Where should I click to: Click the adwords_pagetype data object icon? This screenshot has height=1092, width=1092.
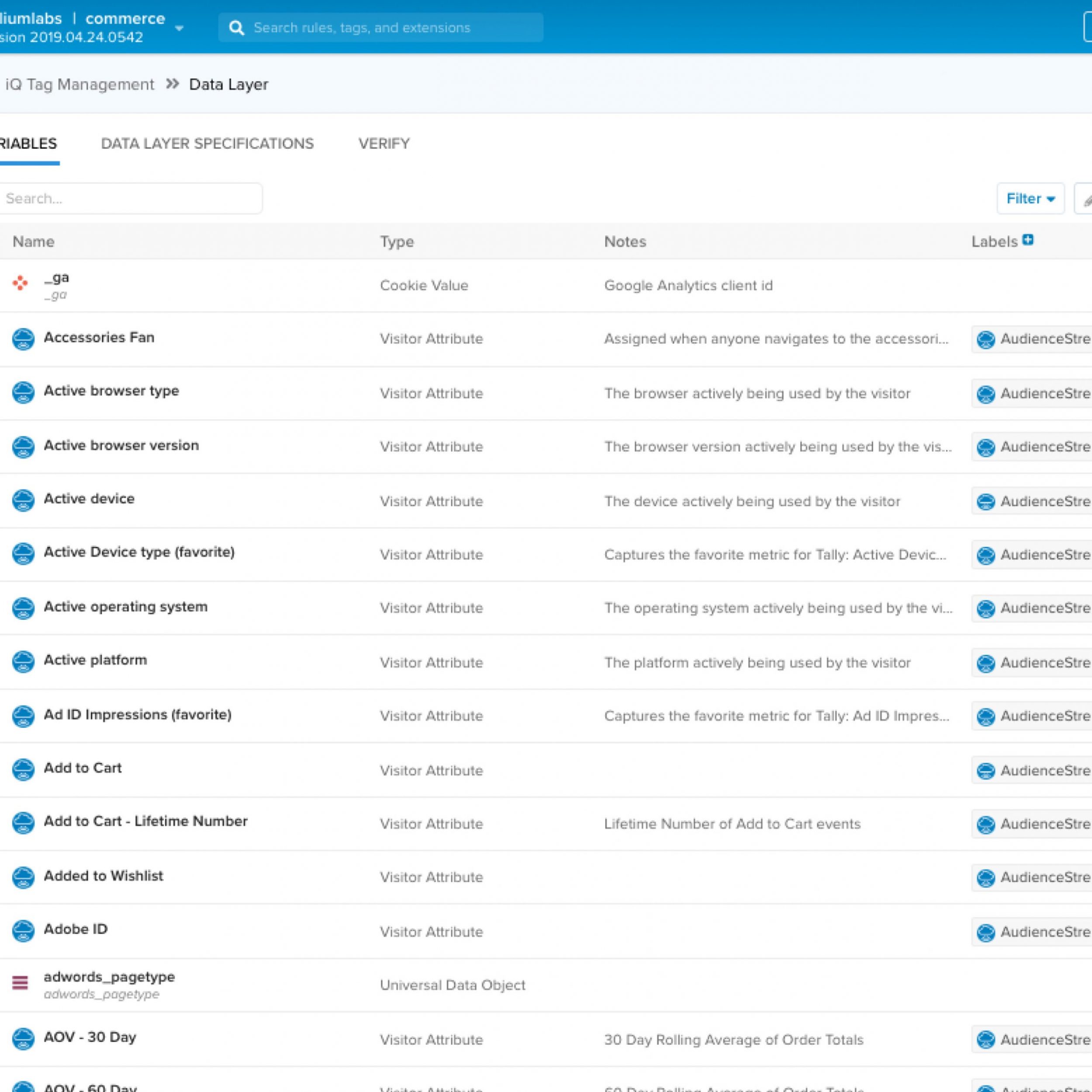(x=21, y=982)
